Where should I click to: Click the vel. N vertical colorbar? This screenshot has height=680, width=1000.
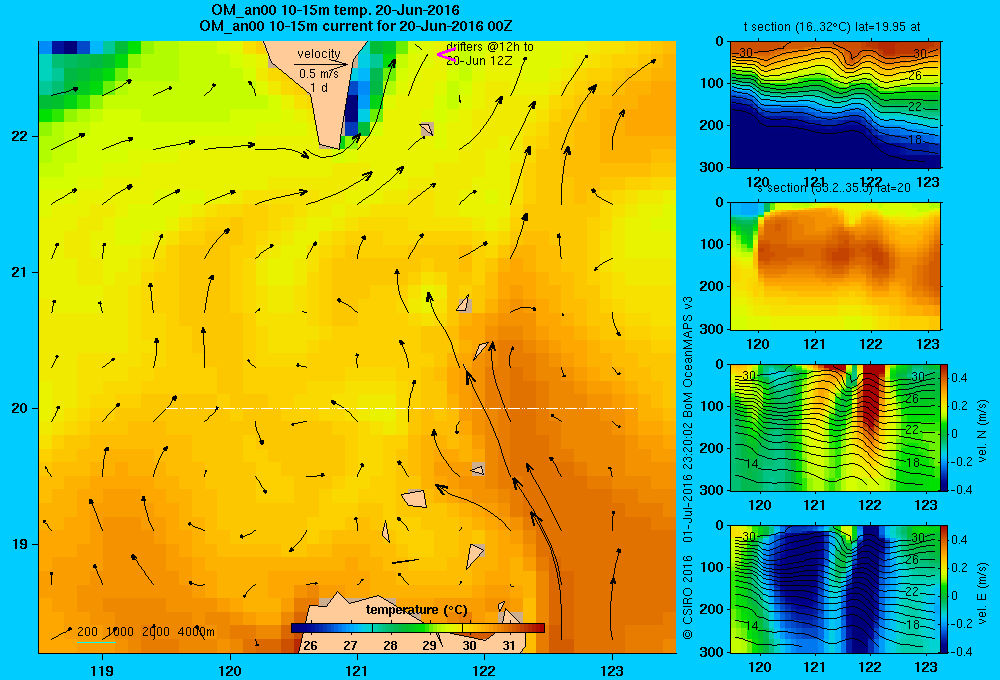(944, 427)
